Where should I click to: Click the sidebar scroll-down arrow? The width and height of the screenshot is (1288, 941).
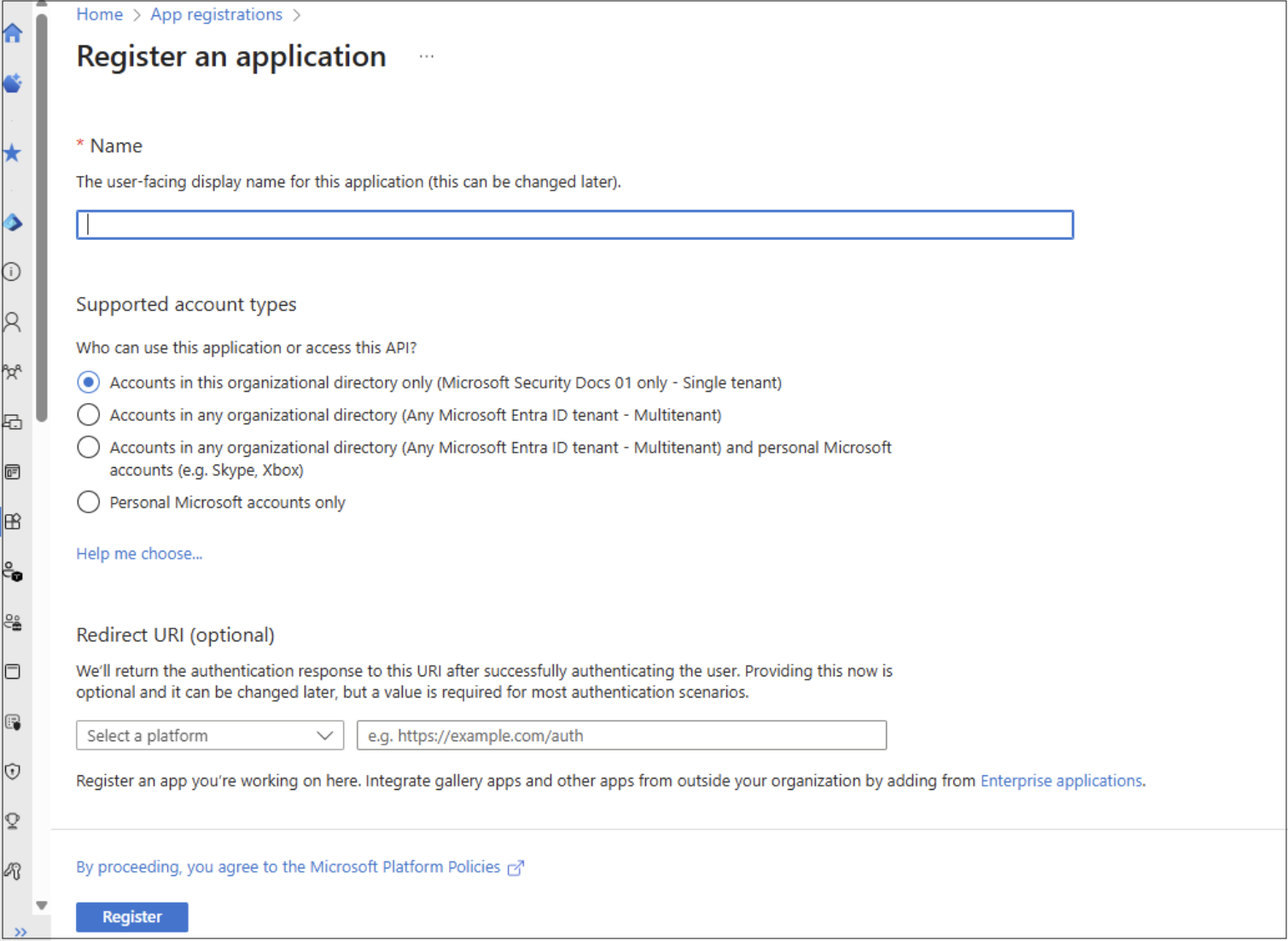42,904
